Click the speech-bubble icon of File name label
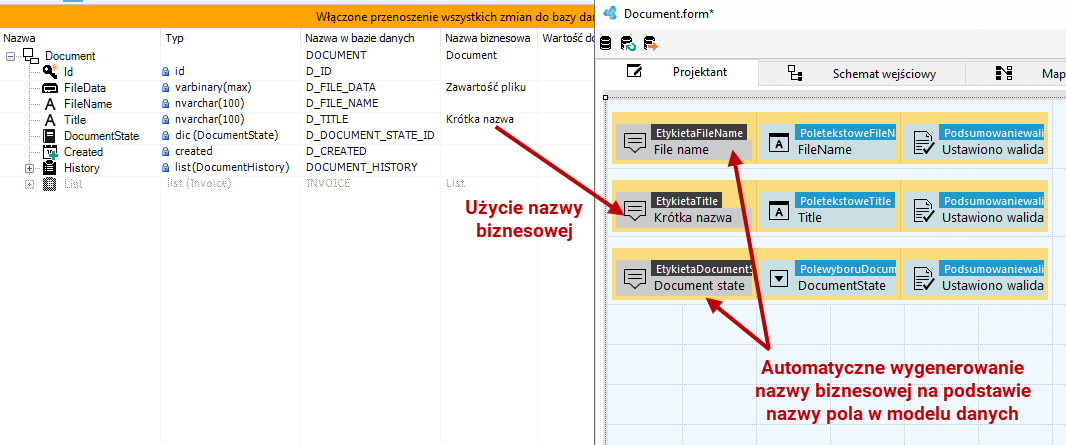Screen dimensions: 1066x445 point(634,143)
